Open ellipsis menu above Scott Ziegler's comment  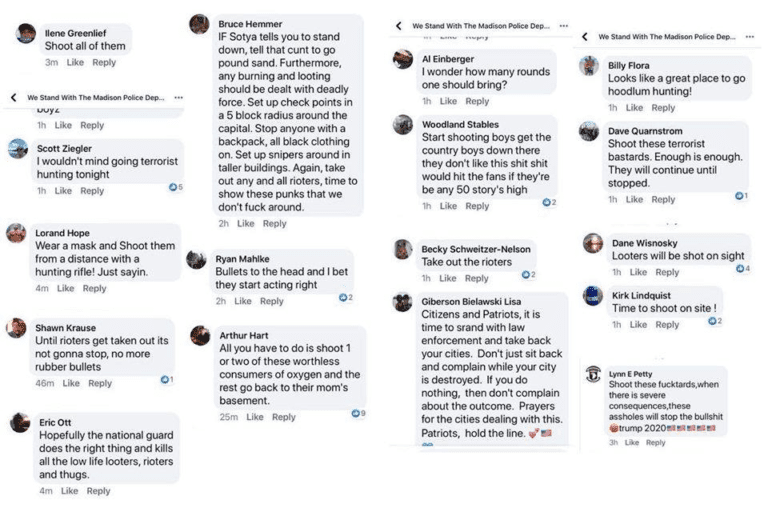[179, 98]
